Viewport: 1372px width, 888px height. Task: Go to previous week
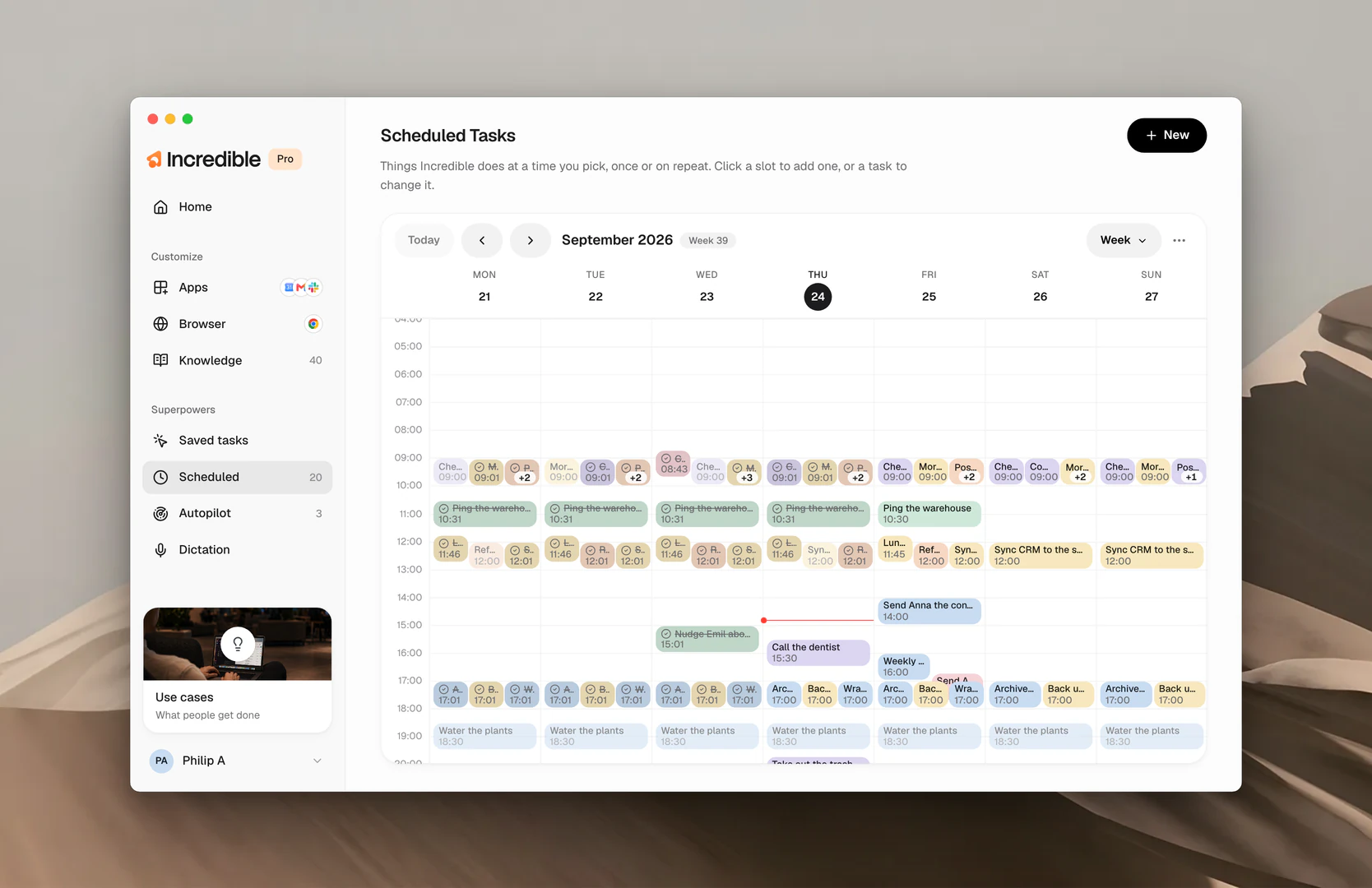pos(482,240)
